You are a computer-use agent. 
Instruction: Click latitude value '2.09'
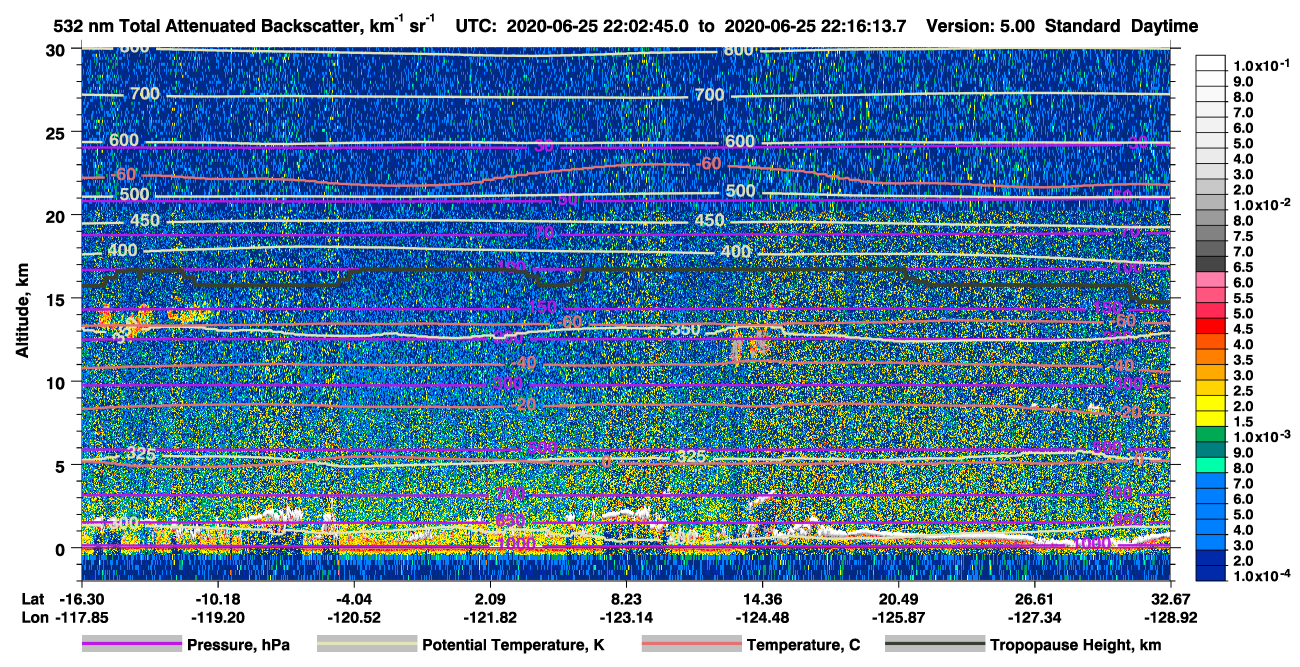[x=489, y=598]
